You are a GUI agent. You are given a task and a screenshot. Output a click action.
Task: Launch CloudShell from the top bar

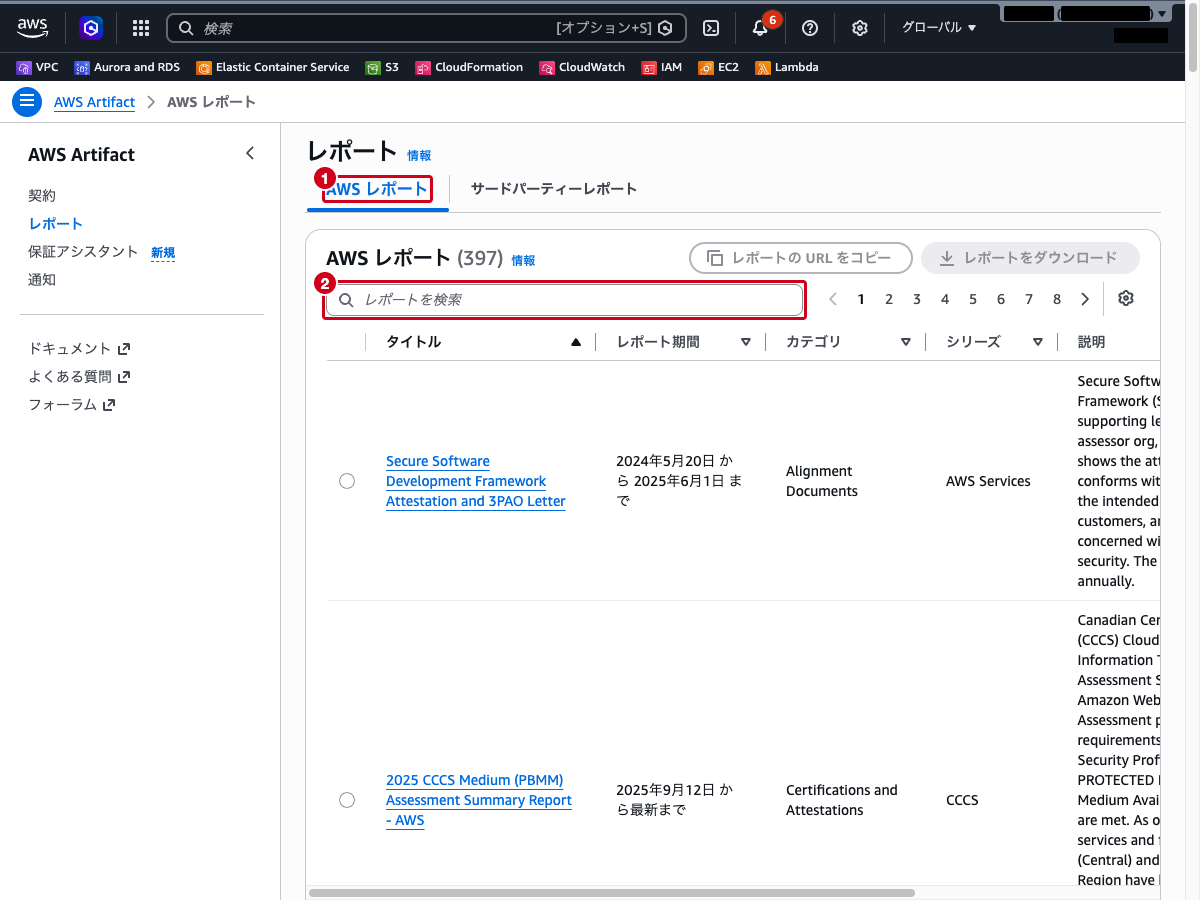(x=711, y=28)
